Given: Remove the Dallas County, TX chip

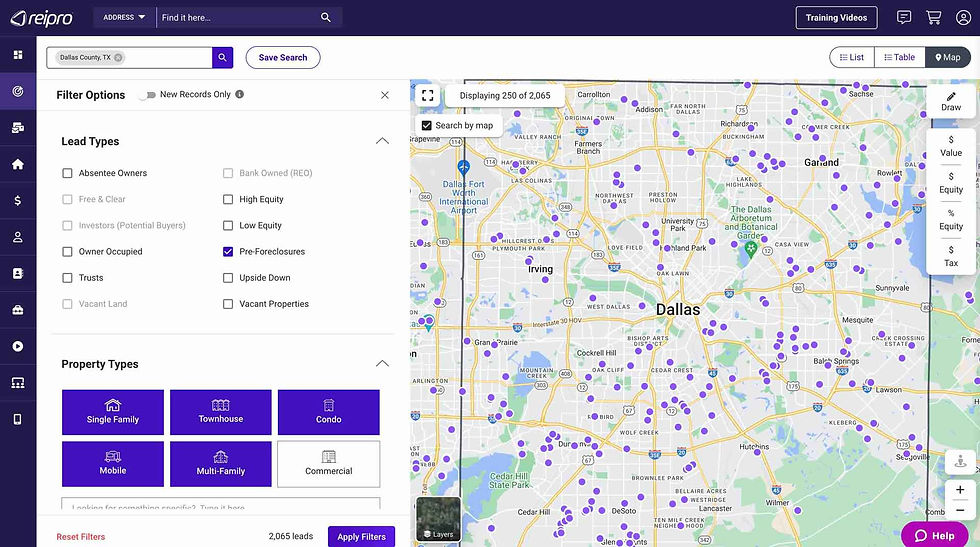Looking at the screenshot, I should 118,58.
